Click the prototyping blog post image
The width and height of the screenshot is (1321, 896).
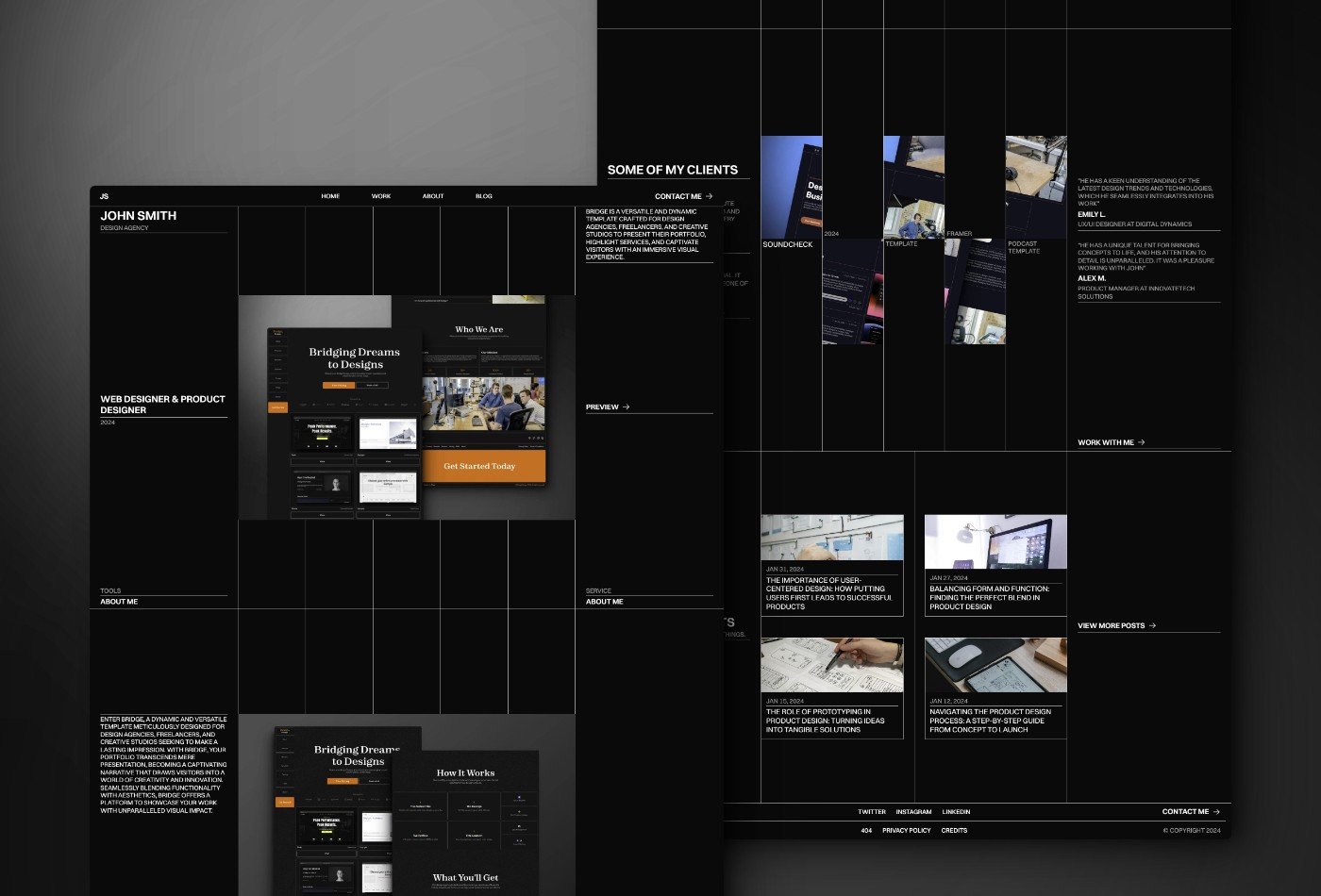coord(831,665)
